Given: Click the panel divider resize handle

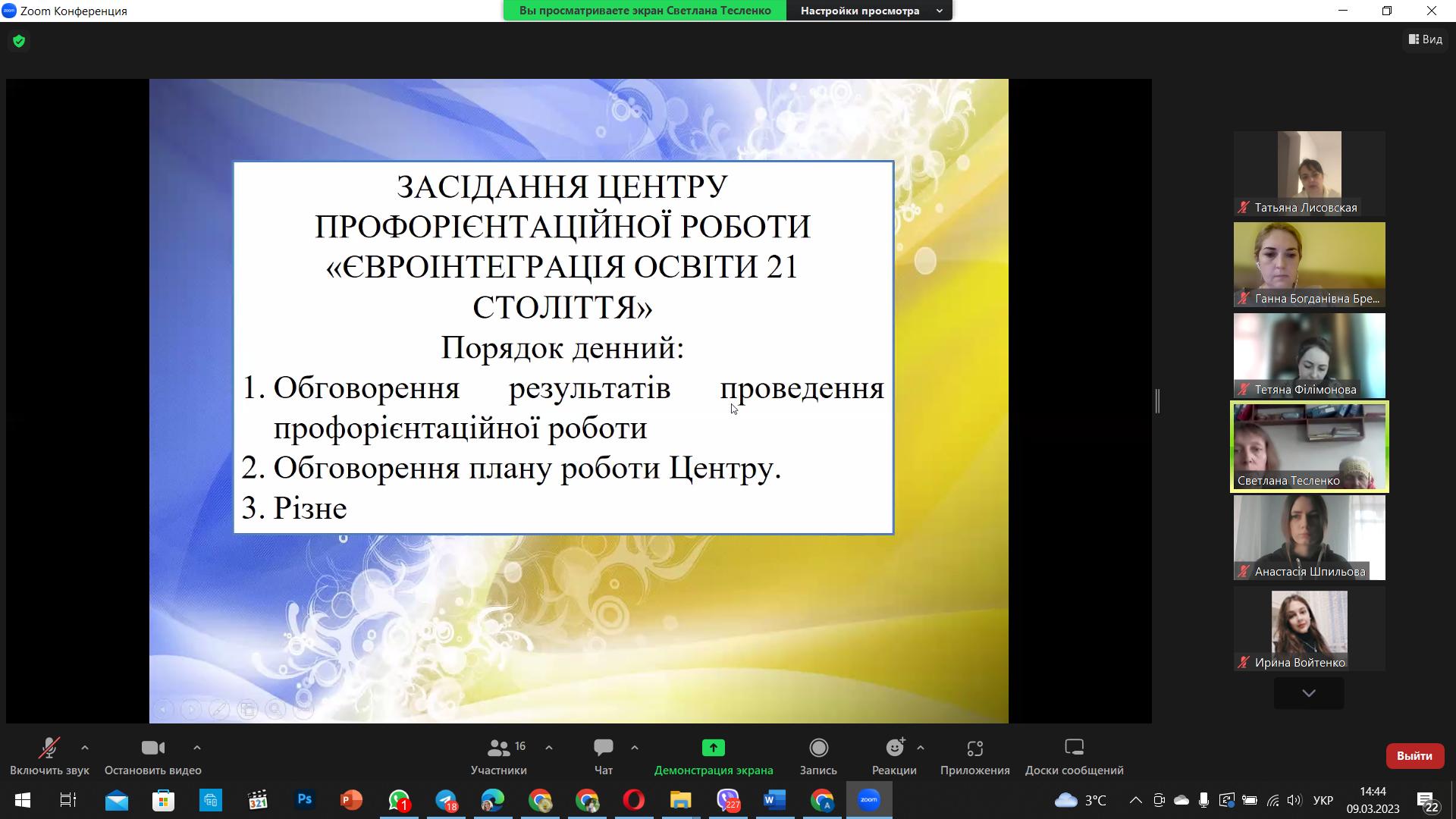Looking at the screenshot, I should (1157, 400).
